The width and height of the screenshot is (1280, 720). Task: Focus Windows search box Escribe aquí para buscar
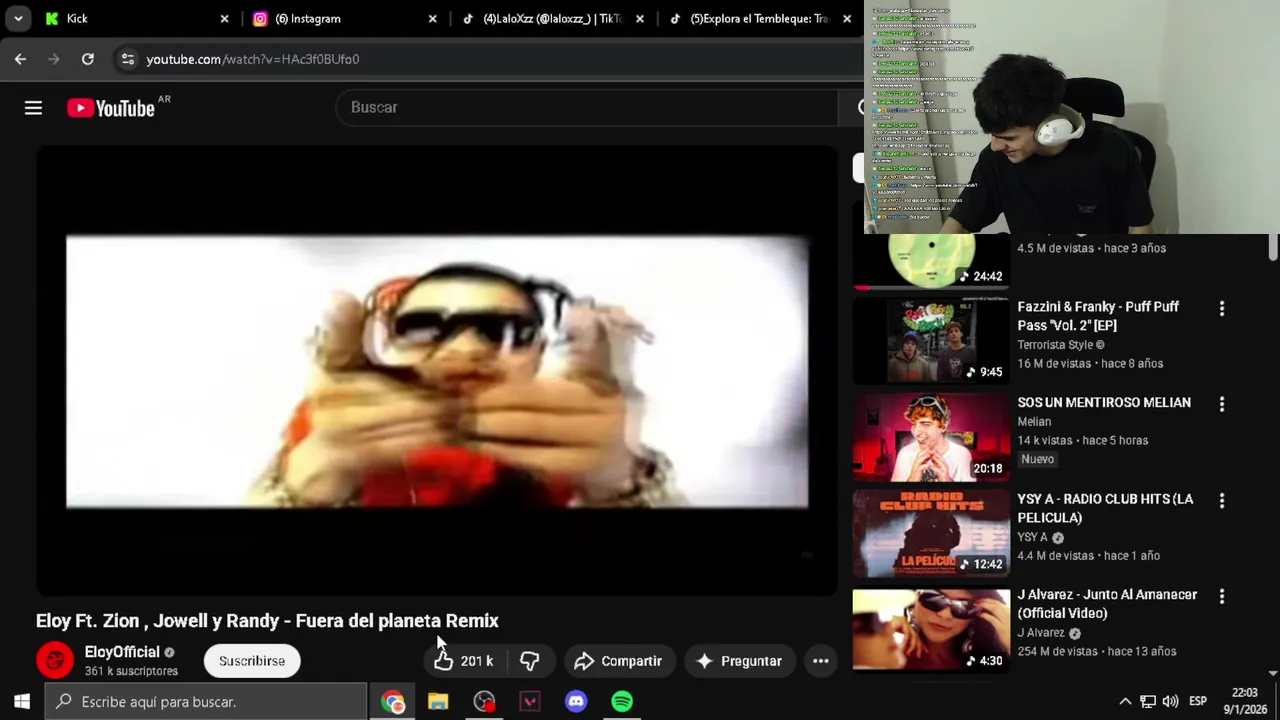click(206, 701)
